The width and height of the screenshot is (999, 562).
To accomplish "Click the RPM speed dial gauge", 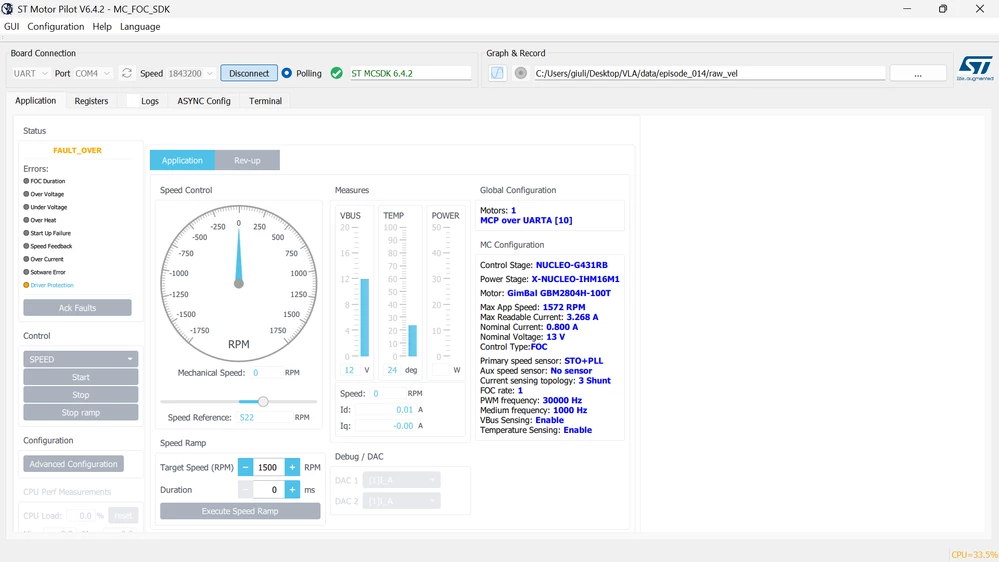I will coord(239,284).
